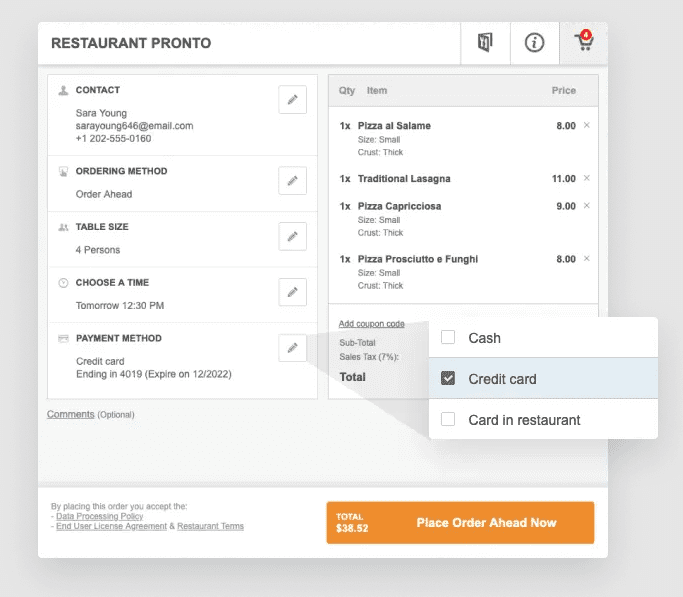Open the Data Processing Policy link
The height and width of the screenshot is (597, 683).
99,516
